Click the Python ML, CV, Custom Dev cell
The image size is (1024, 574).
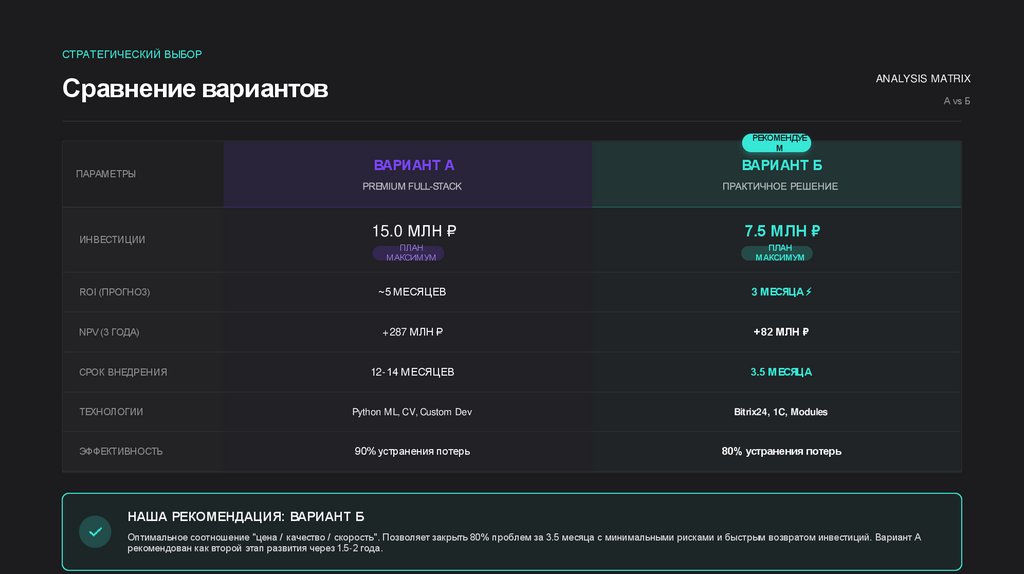(x=412, y=412)
